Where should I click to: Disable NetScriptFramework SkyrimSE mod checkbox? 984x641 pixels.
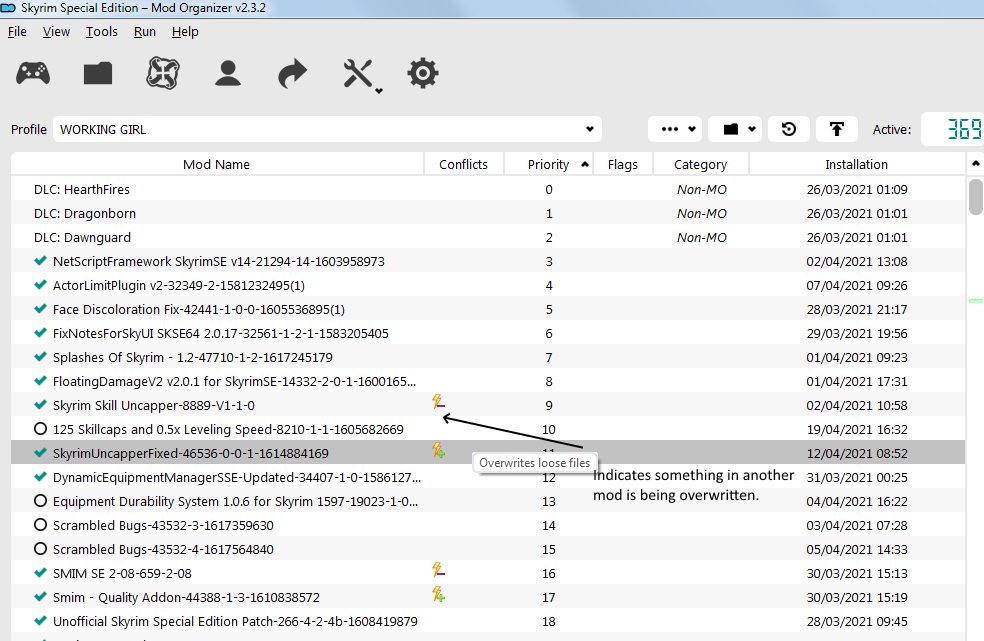coord(41,261)
